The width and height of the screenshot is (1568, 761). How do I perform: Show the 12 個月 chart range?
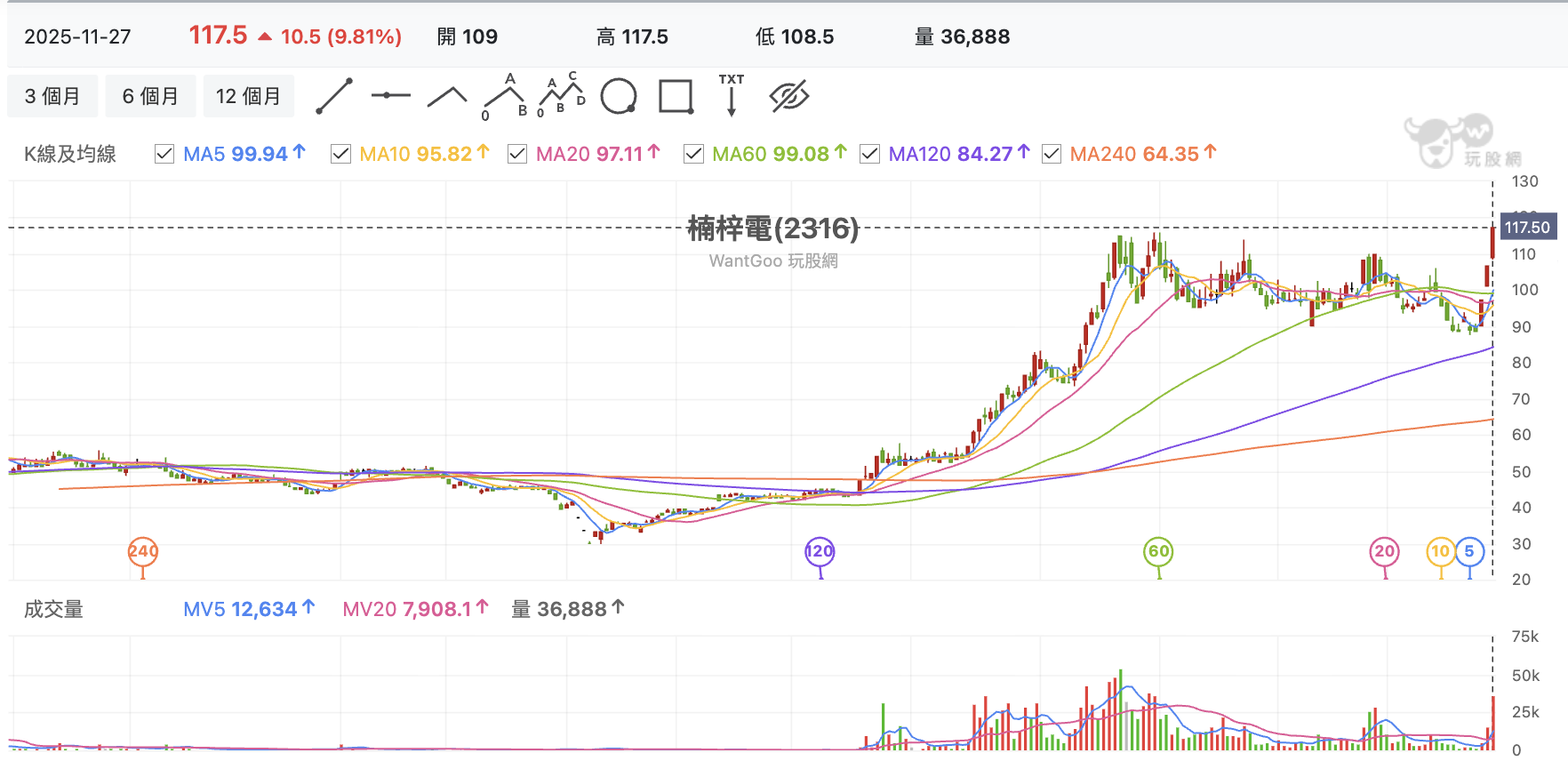(248, 96)
